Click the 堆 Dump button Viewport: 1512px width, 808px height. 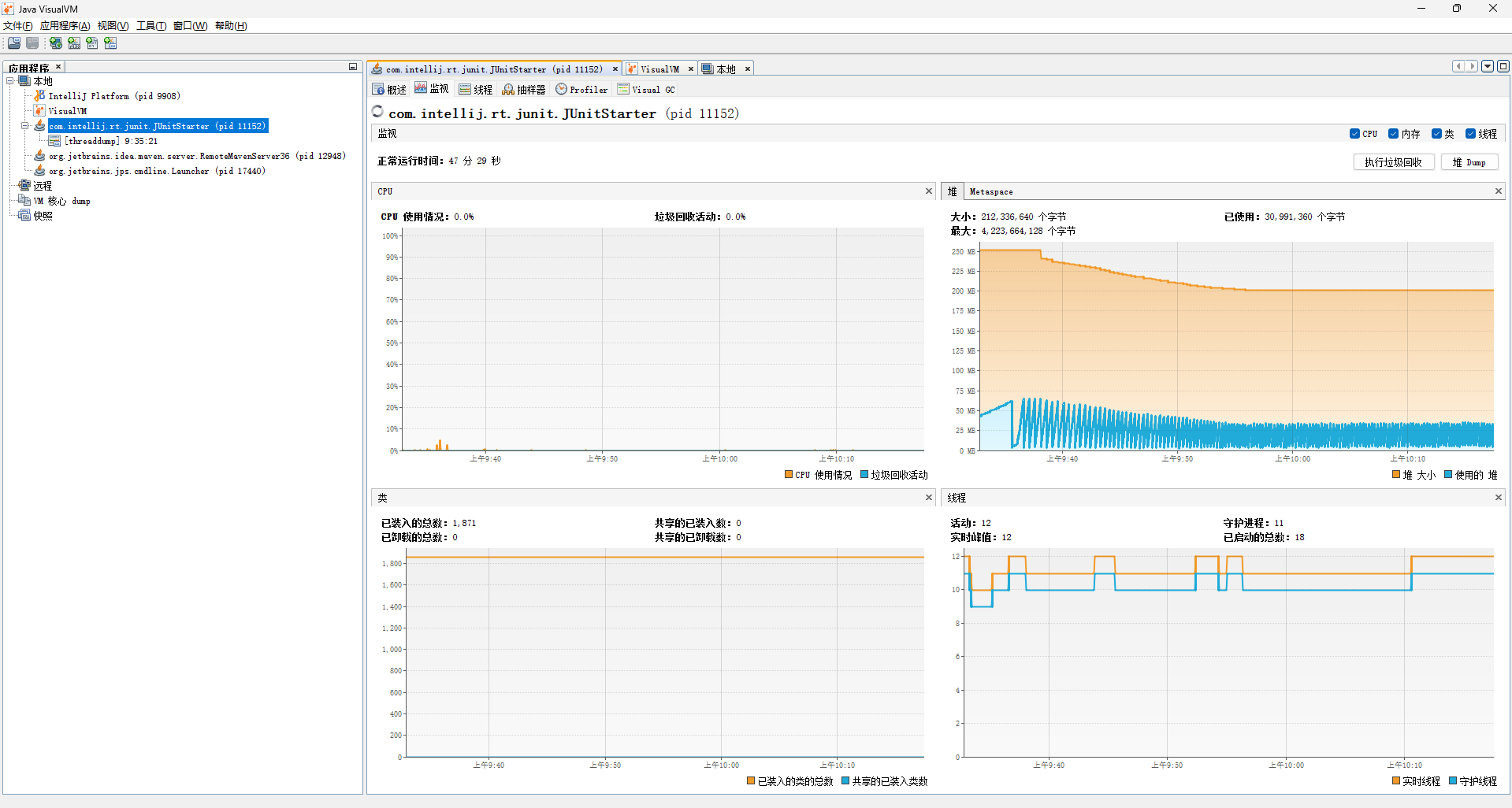click(x=1469, y=162)
